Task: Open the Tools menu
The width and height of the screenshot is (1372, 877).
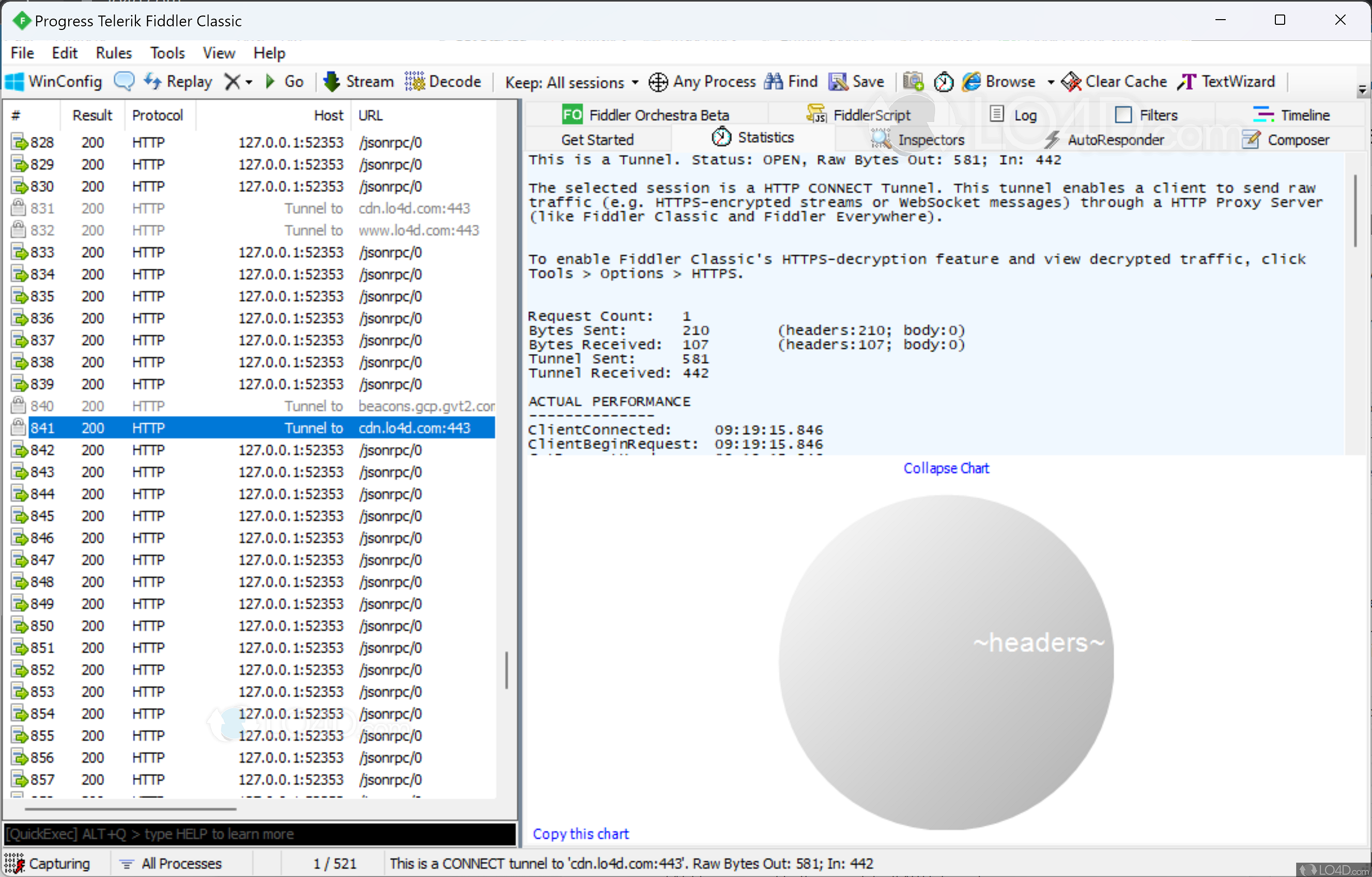Action: 167,53
